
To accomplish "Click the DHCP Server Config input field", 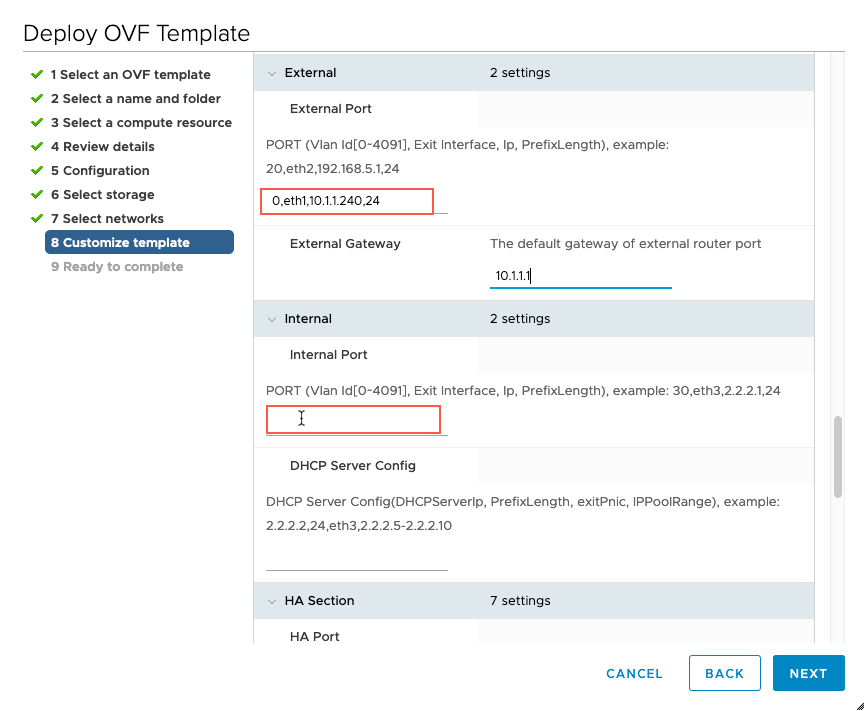I will point(356,556).
